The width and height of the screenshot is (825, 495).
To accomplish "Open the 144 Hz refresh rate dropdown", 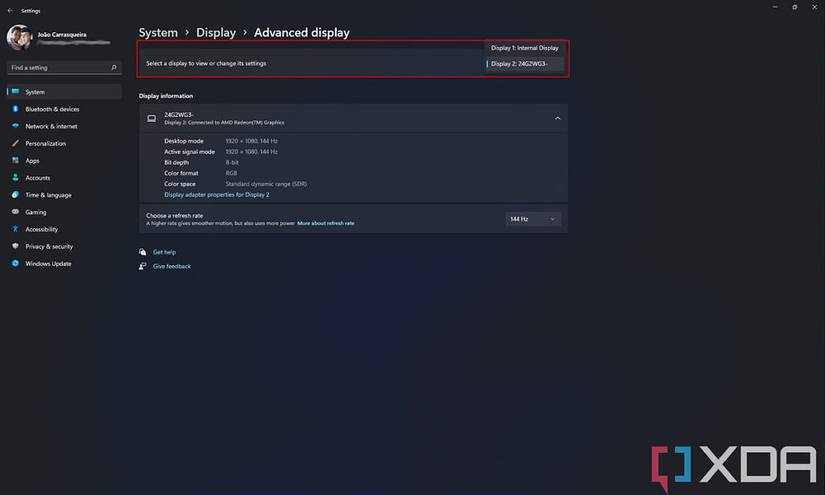I will click(x=532, y=219).
